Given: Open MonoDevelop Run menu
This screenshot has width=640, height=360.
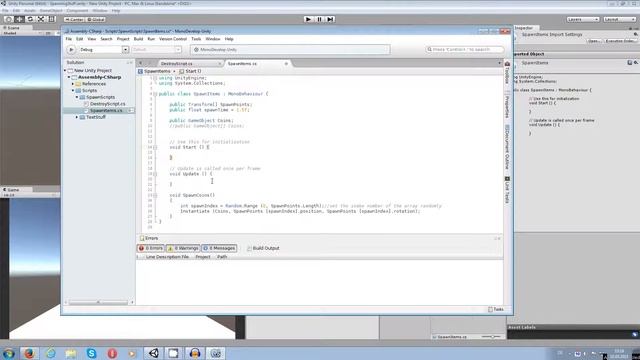Looking at the screenshot, I should [151, 39].
